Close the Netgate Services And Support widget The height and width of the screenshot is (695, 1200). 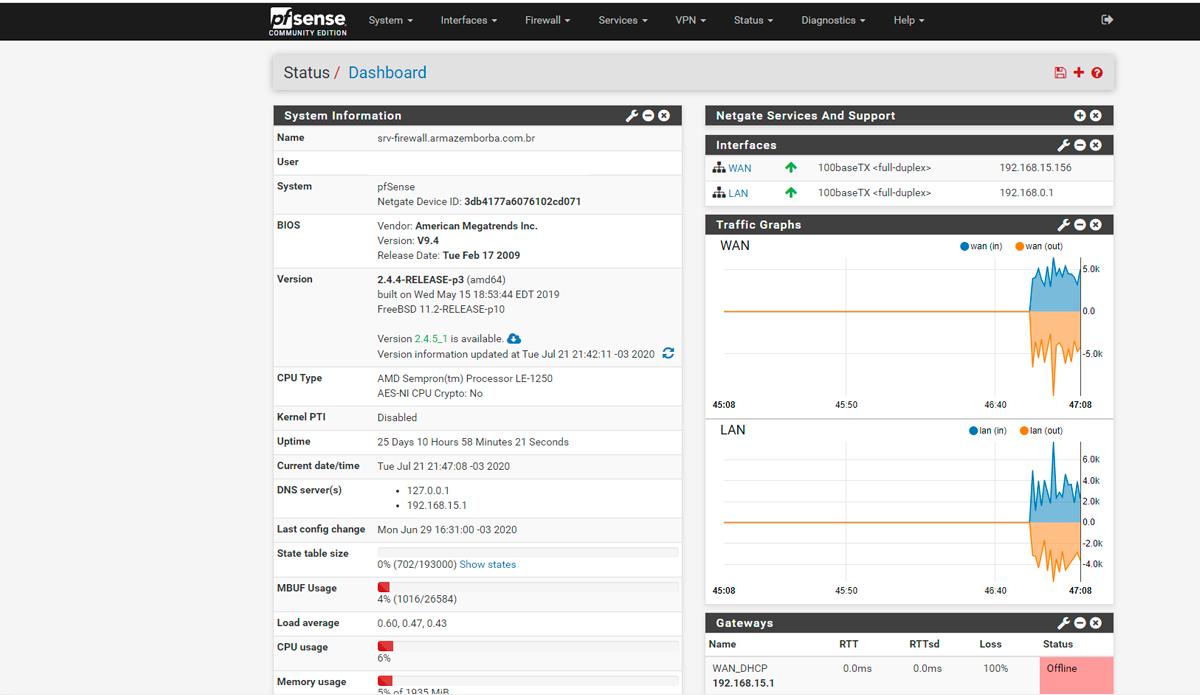pyautogui.click(x=1096, y=116)
